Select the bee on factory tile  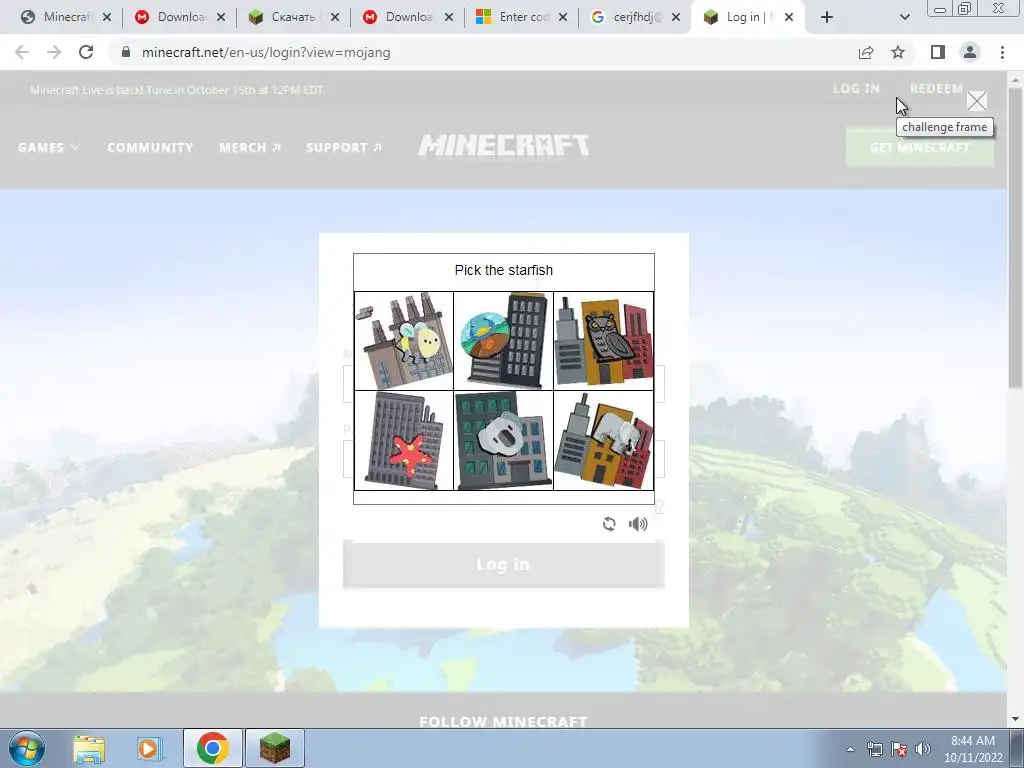pos(404,341)
